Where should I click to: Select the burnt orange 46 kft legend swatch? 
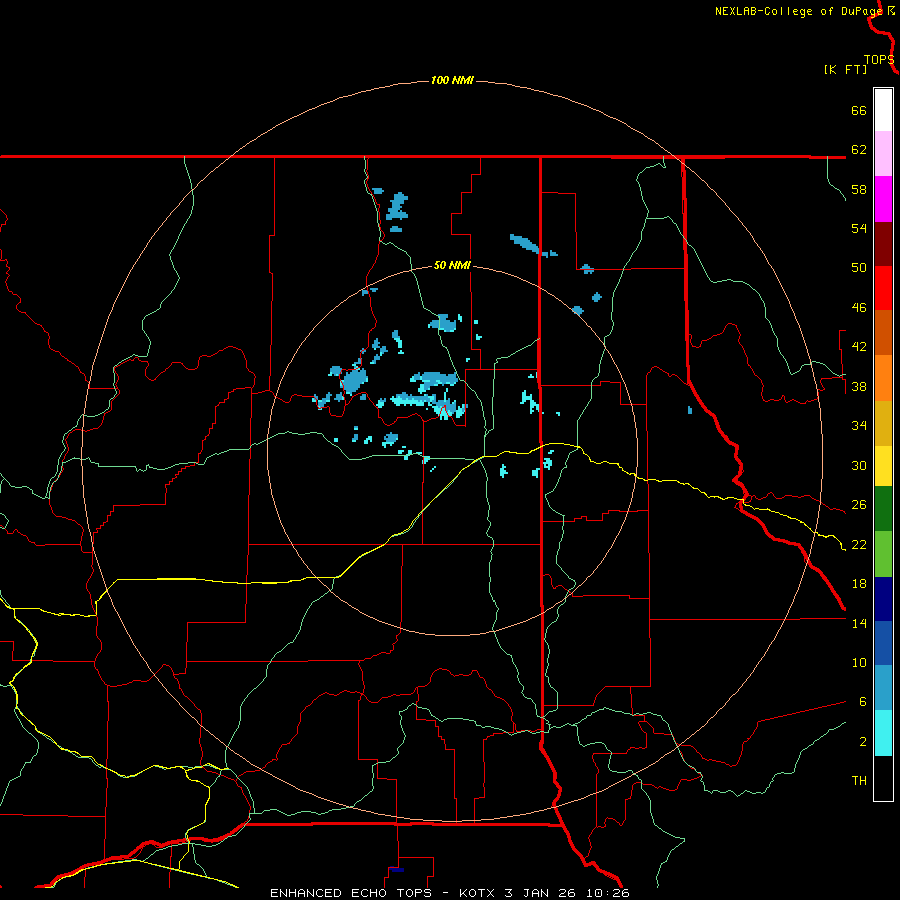pos(883,333)
